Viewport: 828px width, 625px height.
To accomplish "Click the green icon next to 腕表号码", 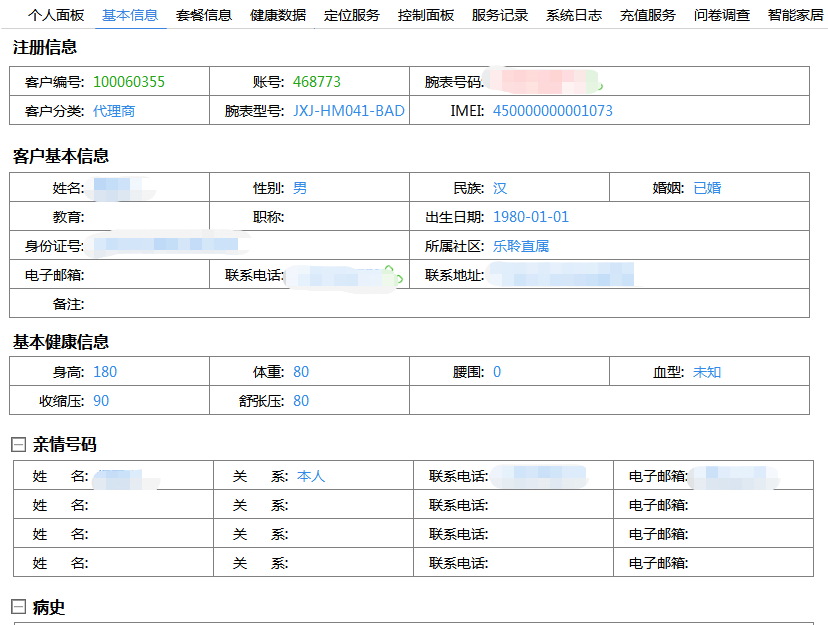I will 600,86.
